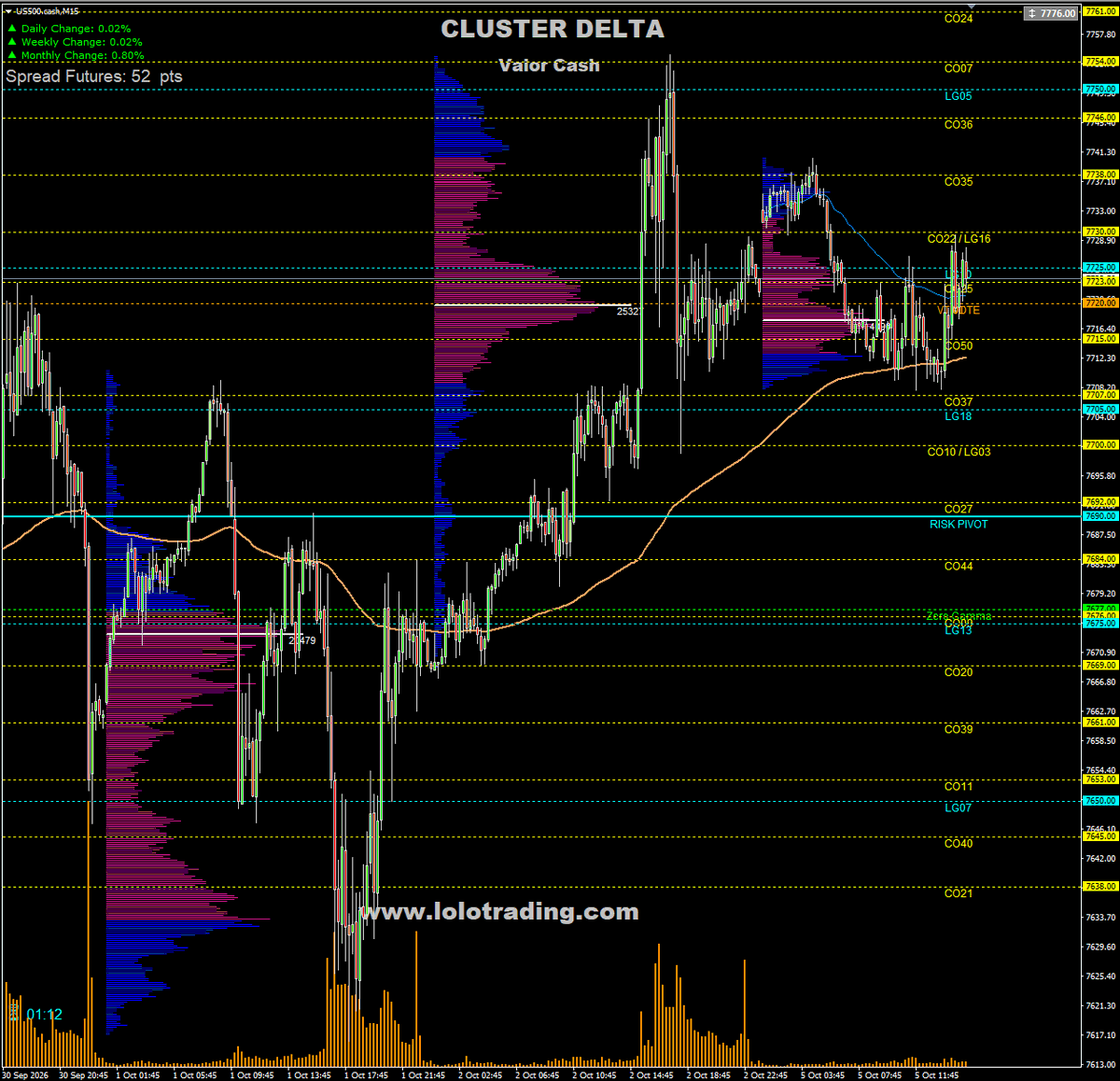The image size is (1120, 1081).
Task: Click the '1 Oct 13:45' time axis label
Action: click(x=309, y=1075)
